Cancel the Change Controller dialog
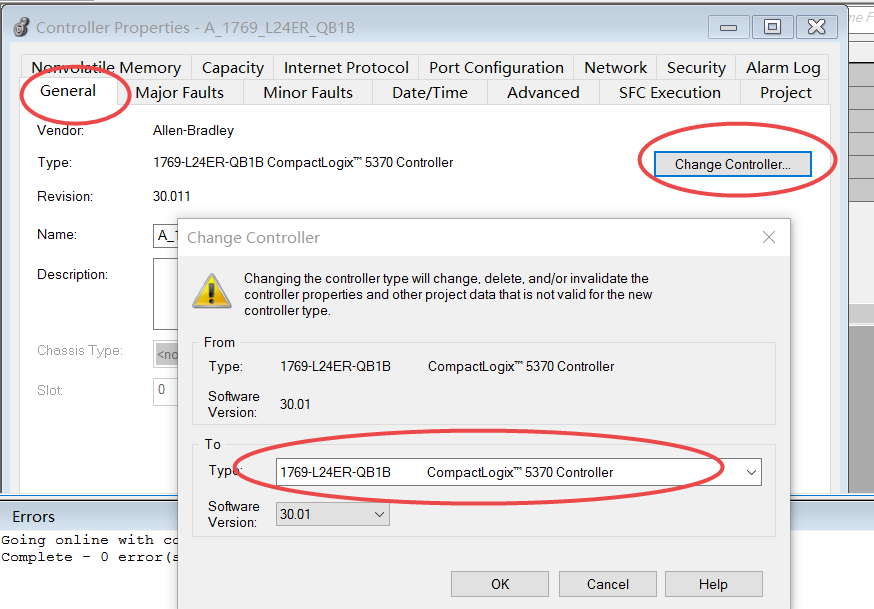Image resolution: width=874 pixels, height=609 pixels. pos(608,584)
